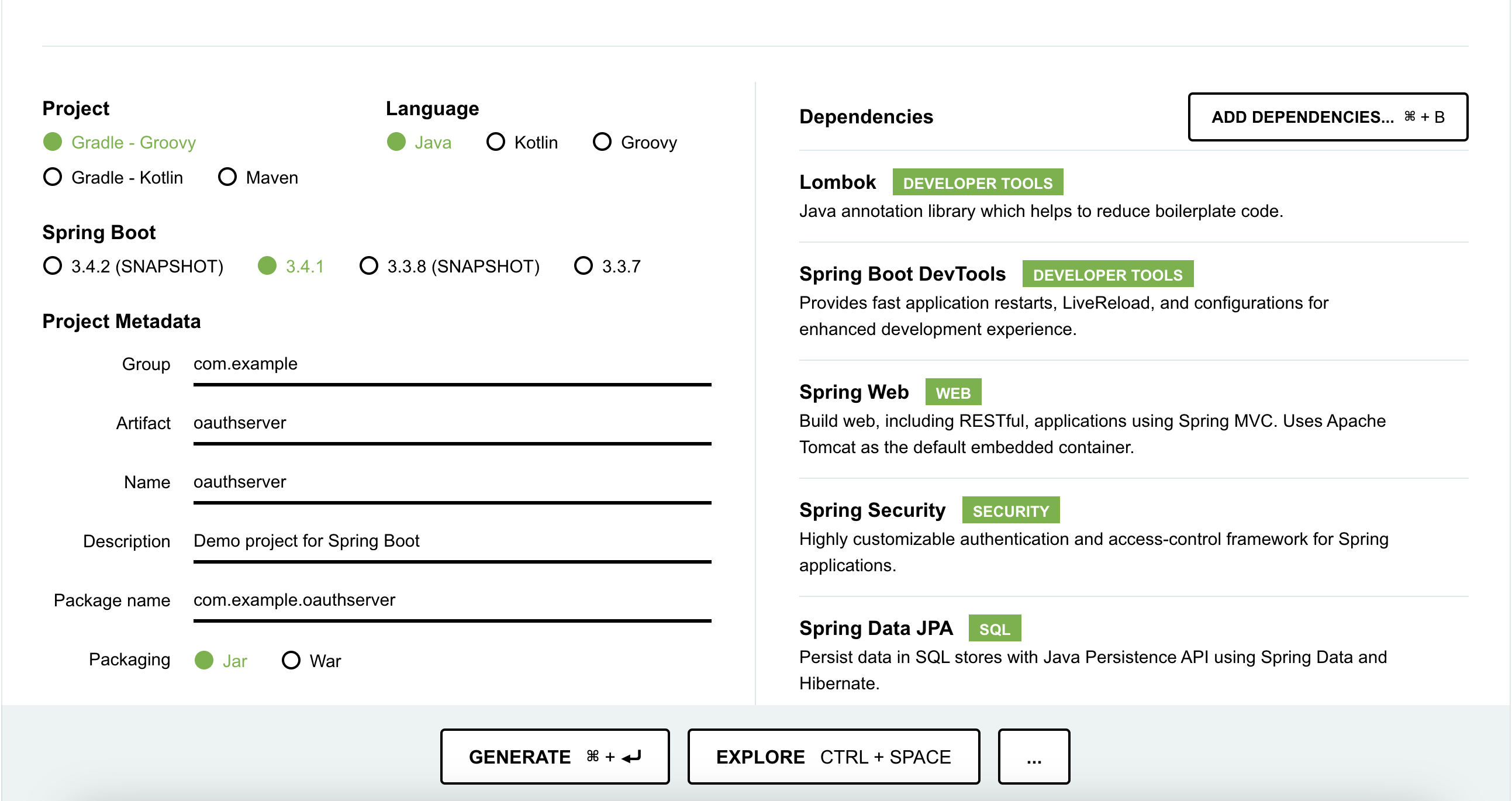
Task: Choose Groovy language option
Action: click(602, 142)
